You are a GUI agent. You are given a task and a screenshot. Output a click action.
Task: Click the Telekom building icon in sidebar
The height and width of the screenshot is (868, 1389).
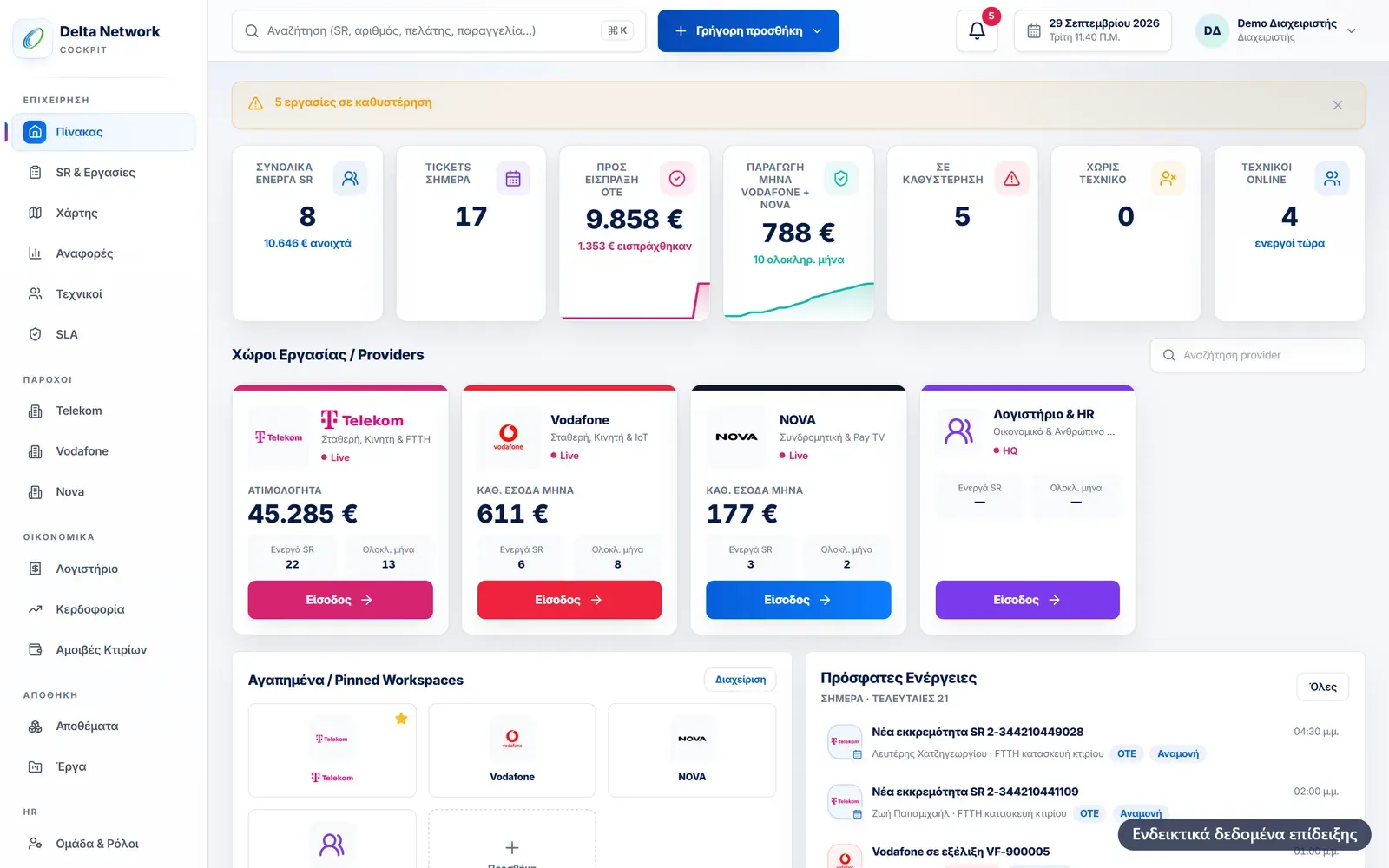coord(36,411)
